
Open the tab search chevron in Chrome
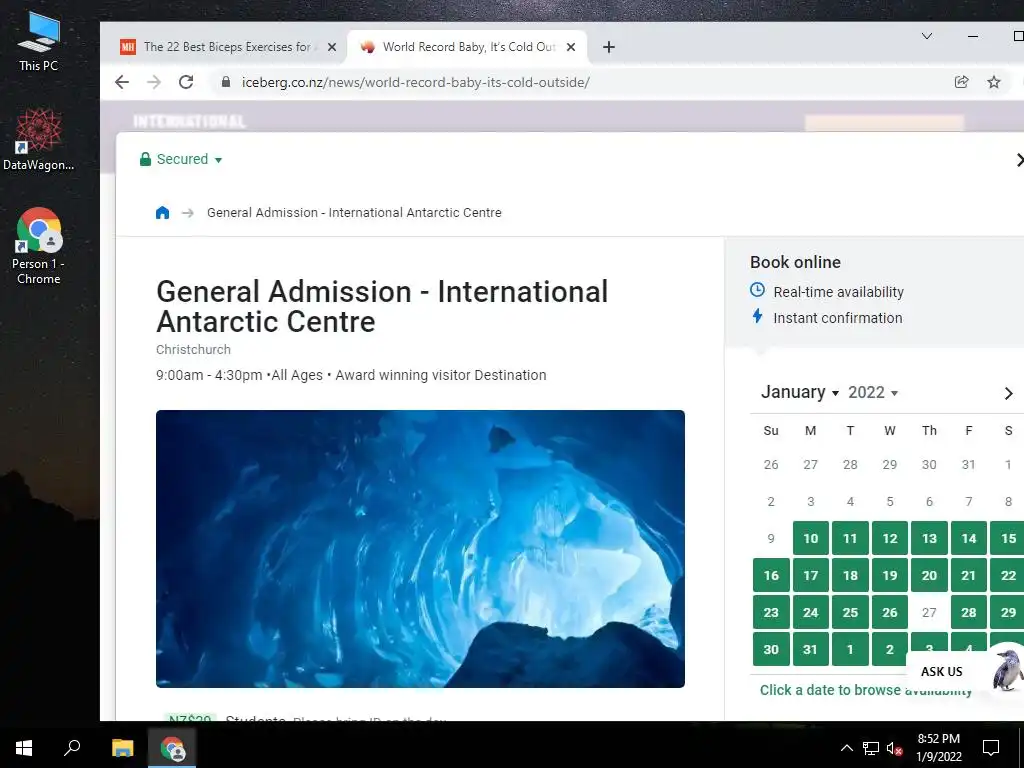927,36
